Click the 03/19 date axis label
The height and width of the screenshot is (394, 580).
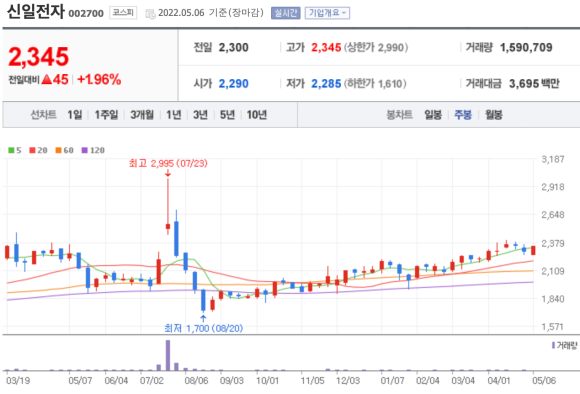click(18, 380)
